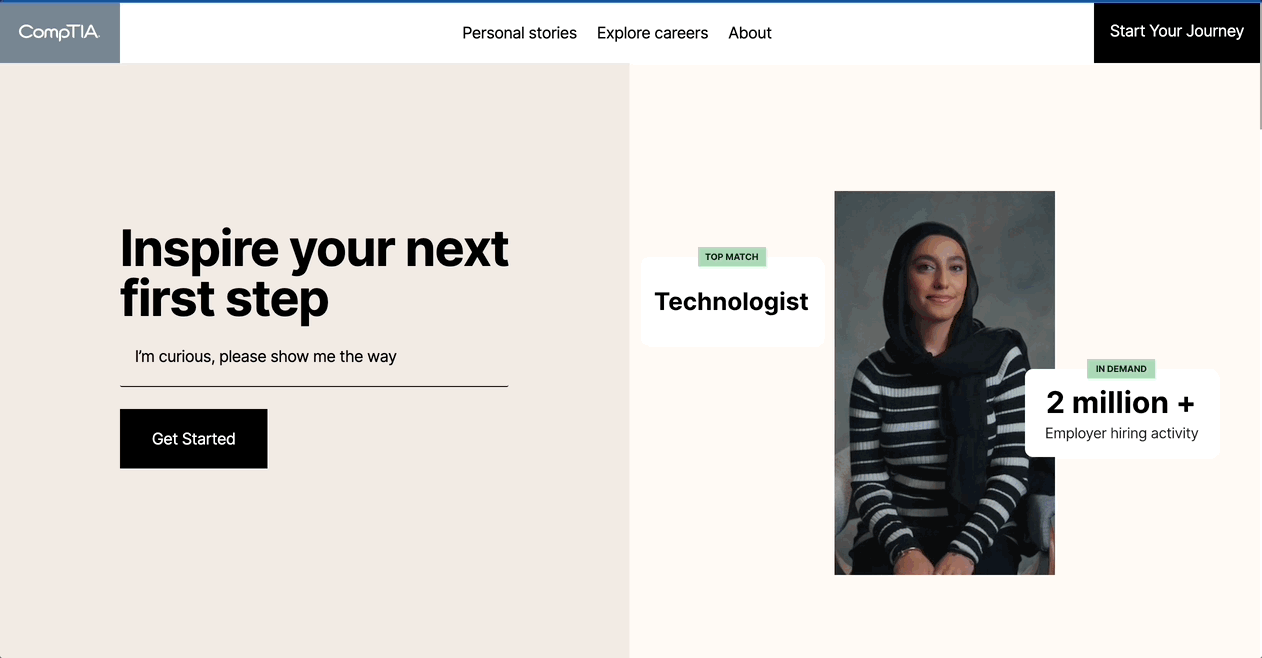1262x658 pixels.
Task: Click the "first step" headline text
Action: [224, 299]
